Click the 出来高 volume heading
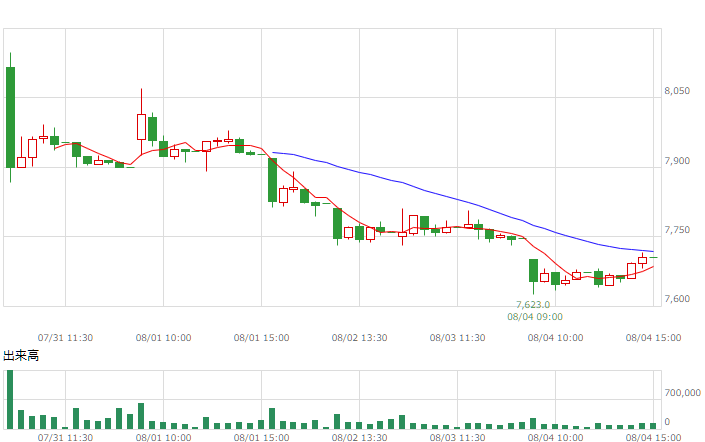The height and width of the screenshot is (442, 705). tap(21, 356)
